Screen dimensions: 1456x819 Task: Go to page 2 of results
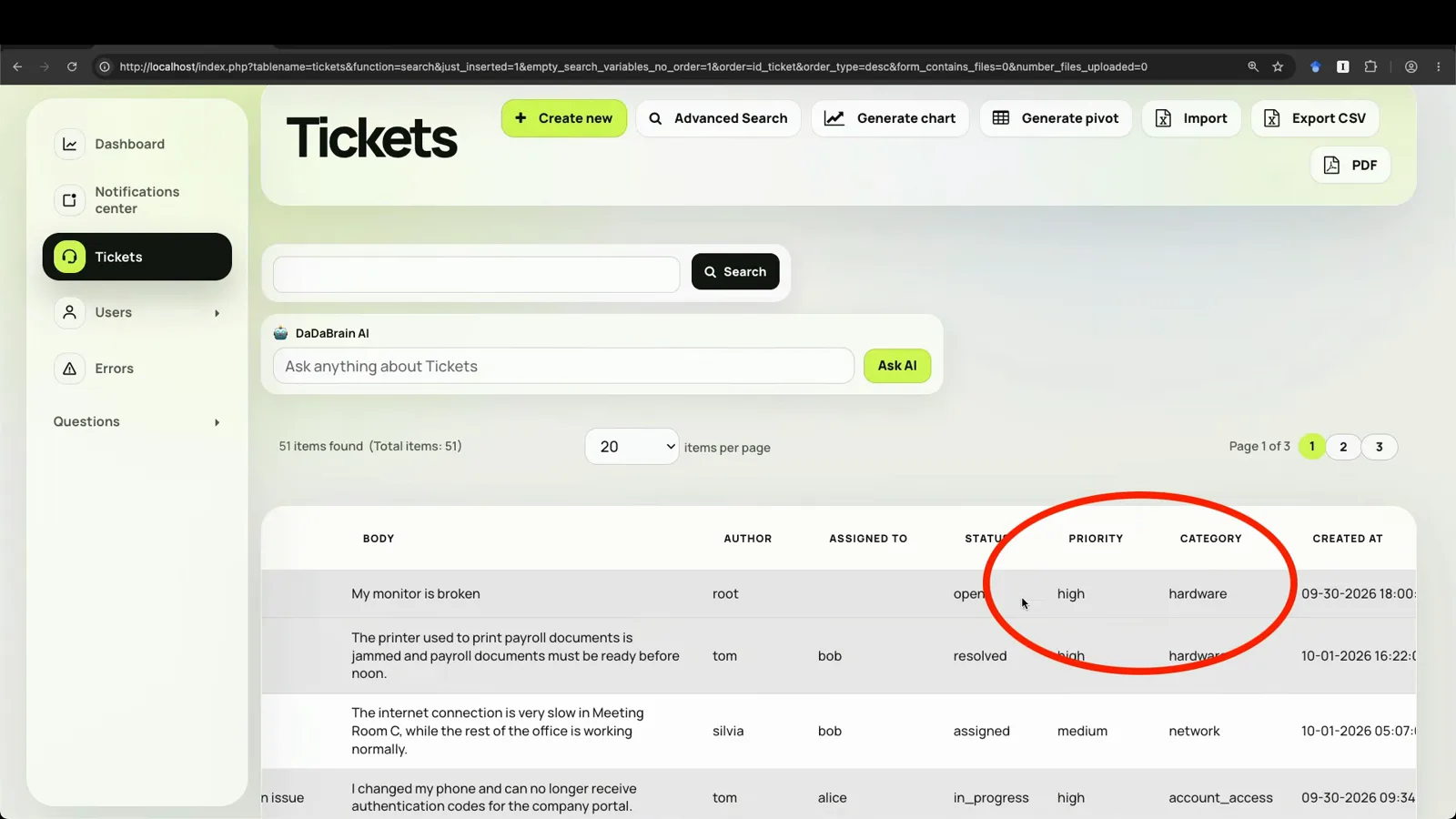click(x=1343, y=447)
